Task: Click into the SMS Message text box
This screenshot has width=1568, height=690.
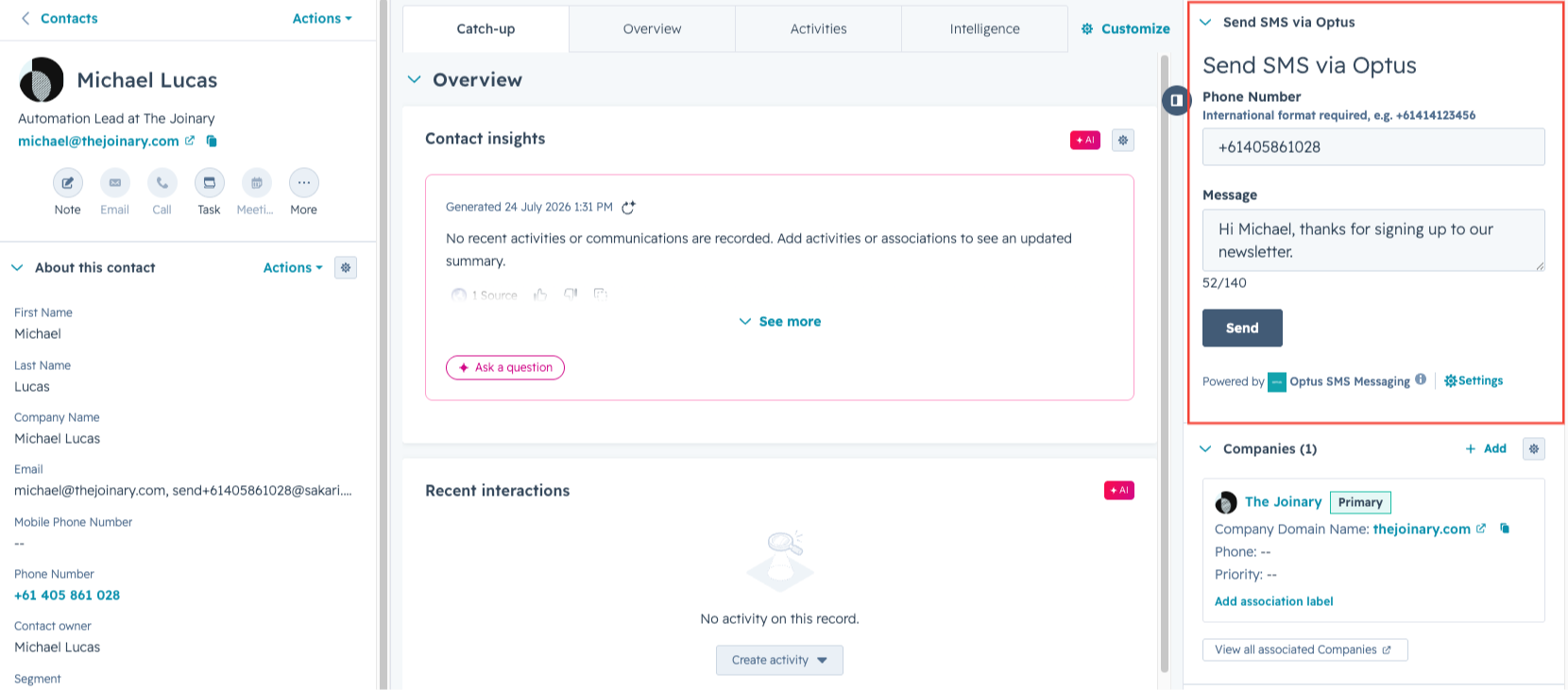Action: coord(1373,241)
